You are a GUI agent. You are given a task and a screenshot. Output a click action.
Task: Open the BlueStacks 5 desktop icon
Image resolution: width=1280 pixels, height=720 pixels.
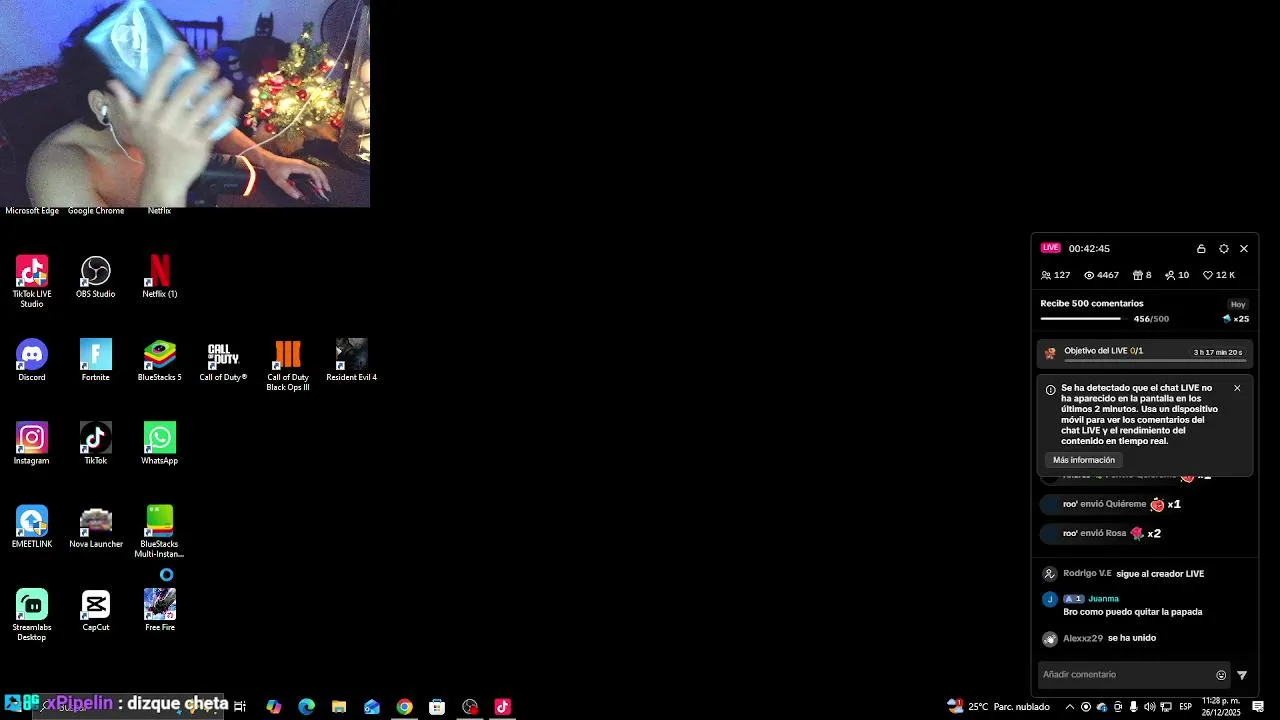click(x=160, y=360)
